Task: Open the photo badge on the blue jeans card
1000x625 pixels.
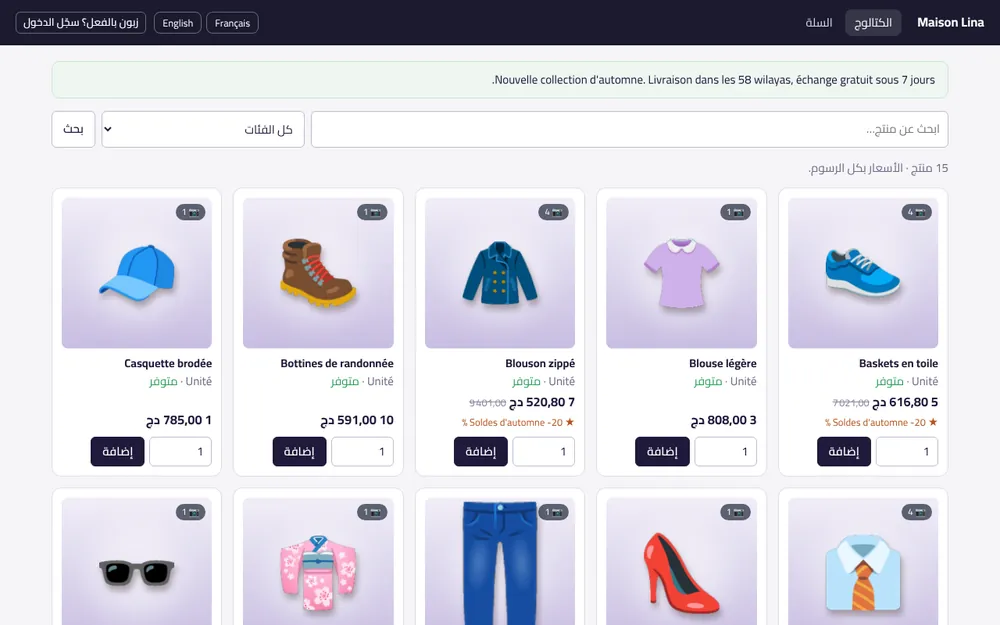Action: point(553,512)
